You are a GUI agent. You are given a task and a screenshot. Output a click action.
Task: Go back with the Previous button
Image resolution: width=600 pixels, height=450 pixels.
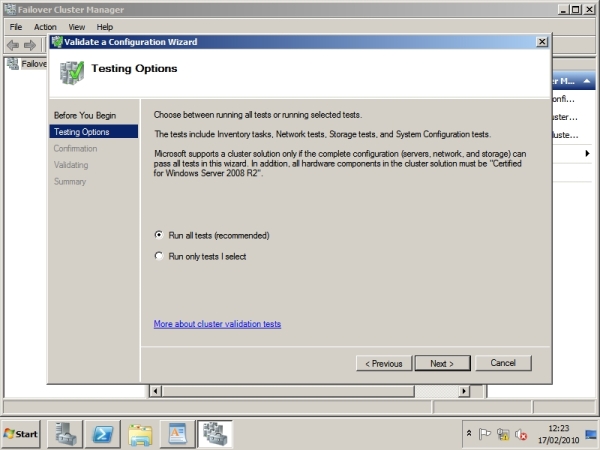tap(384, 363)
